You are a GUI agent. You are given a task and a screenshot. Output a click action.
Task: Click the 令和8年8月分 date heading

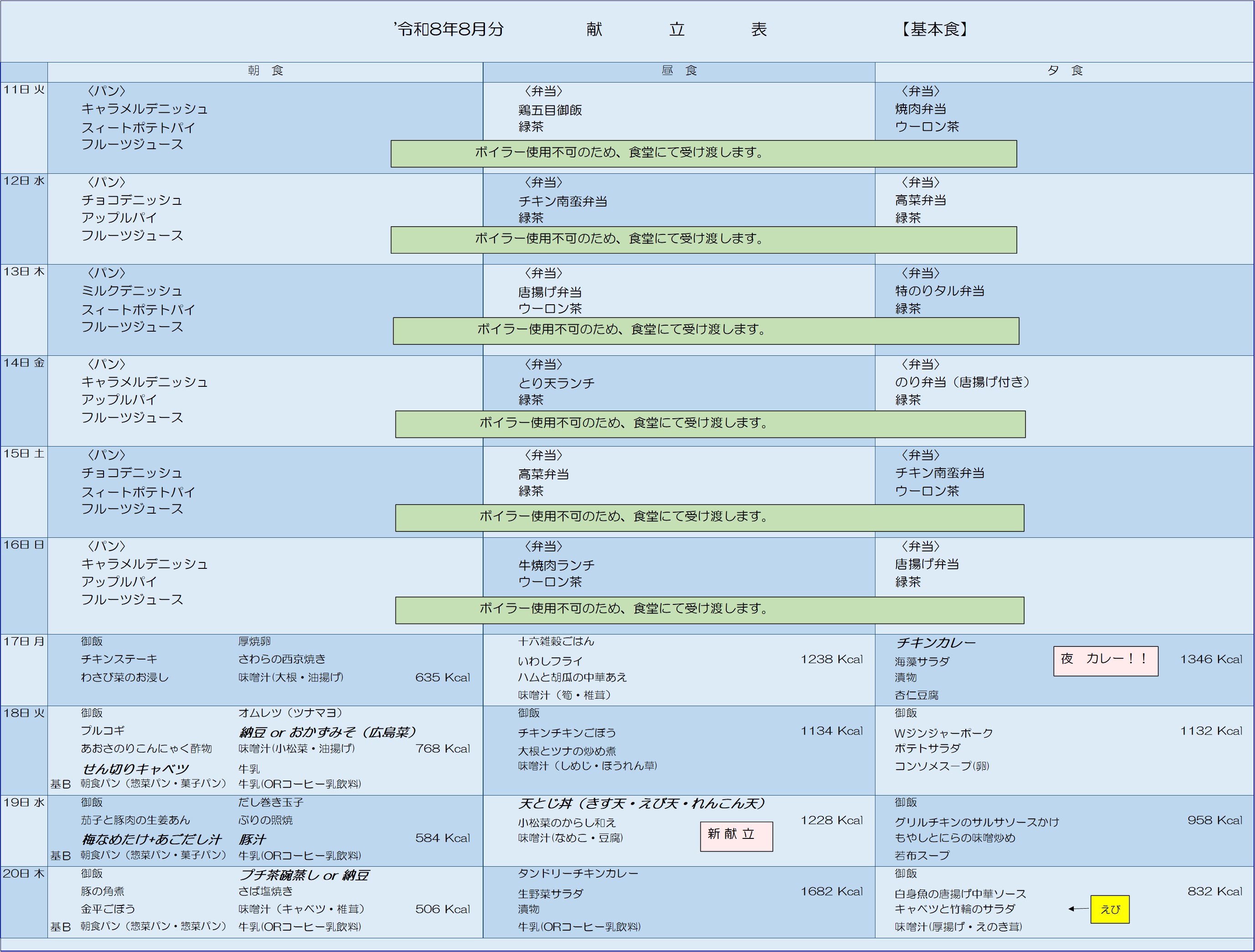449,30
